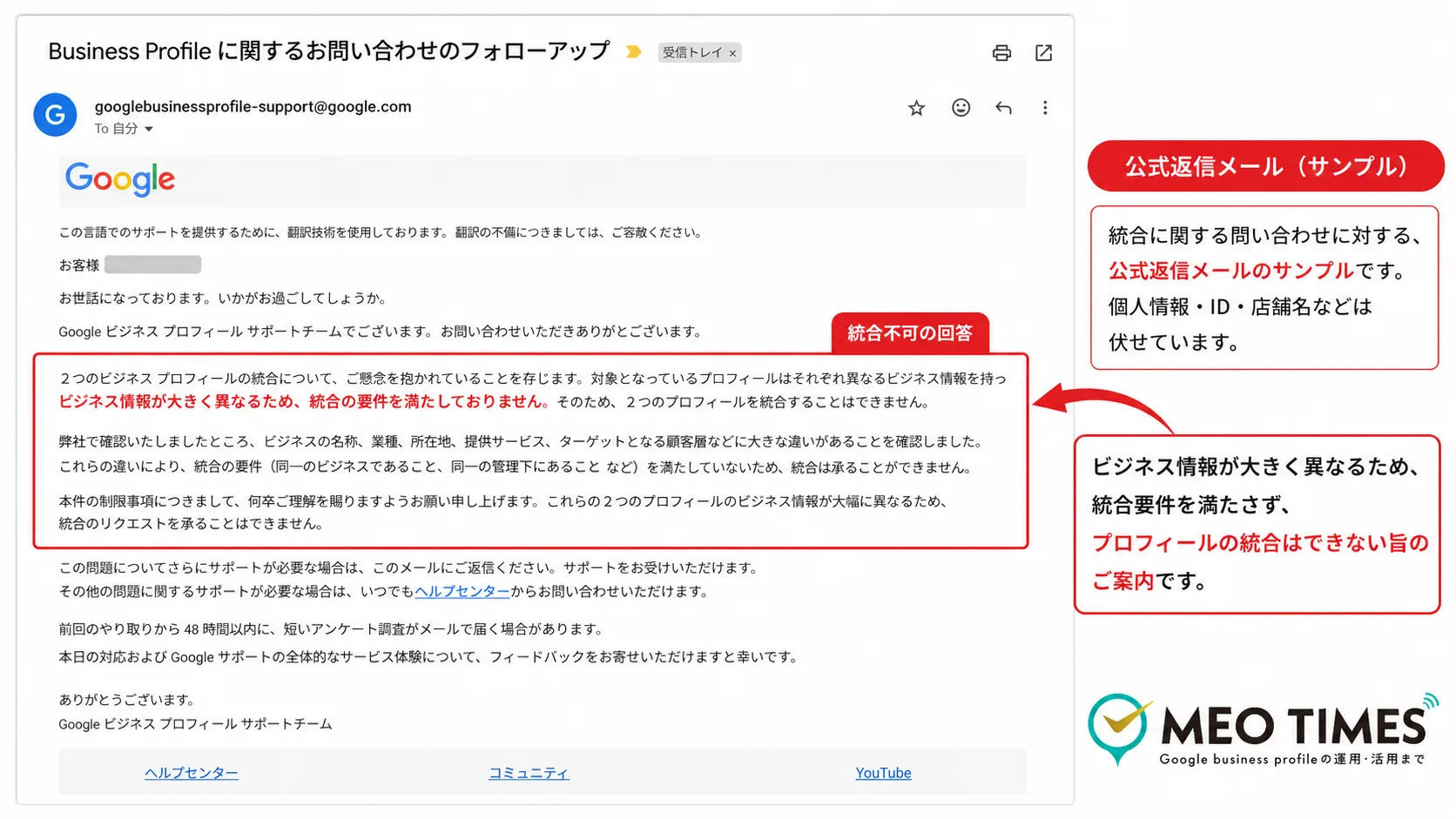Click the ありがとうございます。 closing line
This screenshot has width=1456, height=819.
point(127,700)
